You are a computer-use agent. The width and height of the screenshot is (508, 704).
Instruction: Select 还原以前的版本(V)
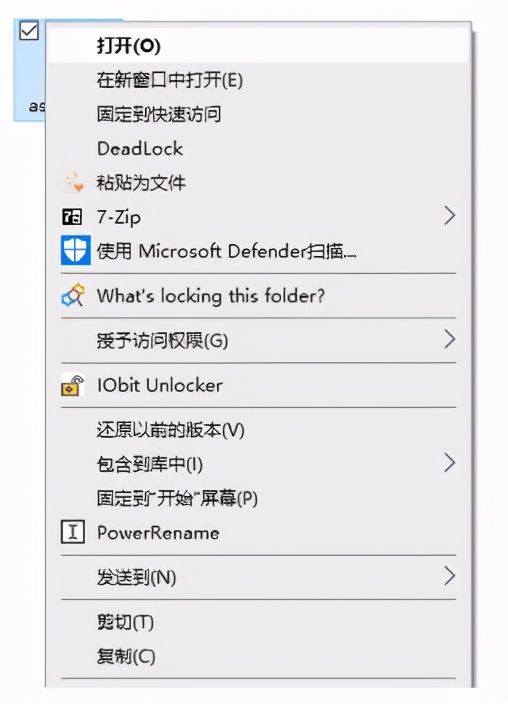258,430
